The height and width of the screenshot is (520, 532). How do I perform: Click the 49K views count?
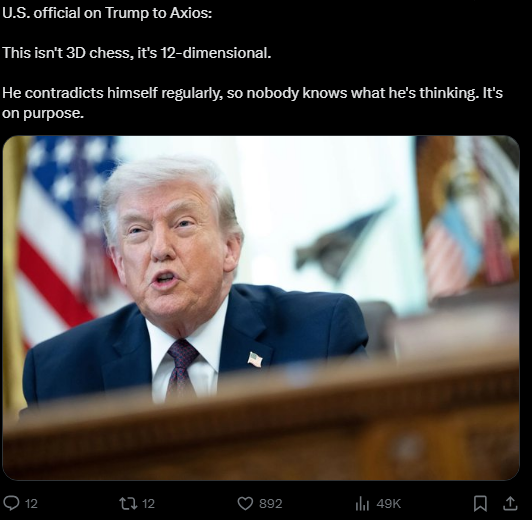pyautogui.click(x=388, y=503)
